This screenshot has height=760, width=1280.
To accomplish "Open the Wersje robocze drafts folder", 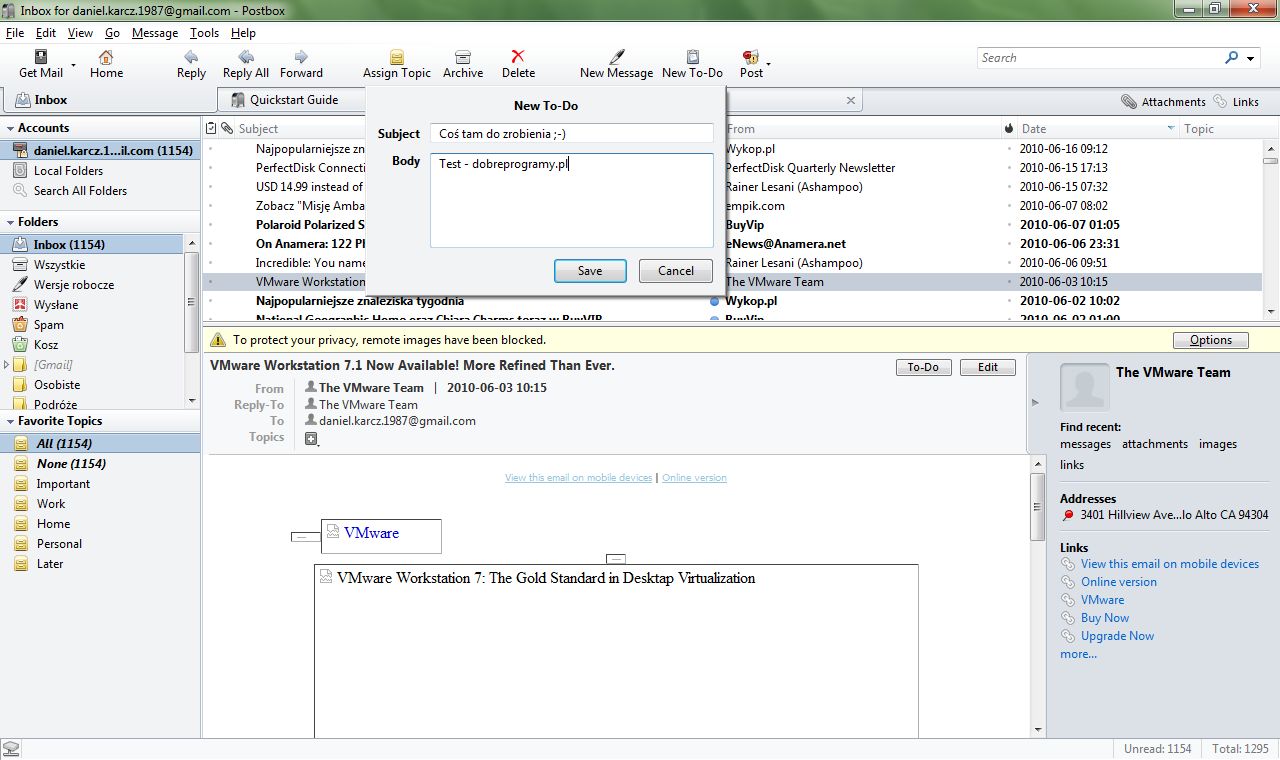I will 74,285.
